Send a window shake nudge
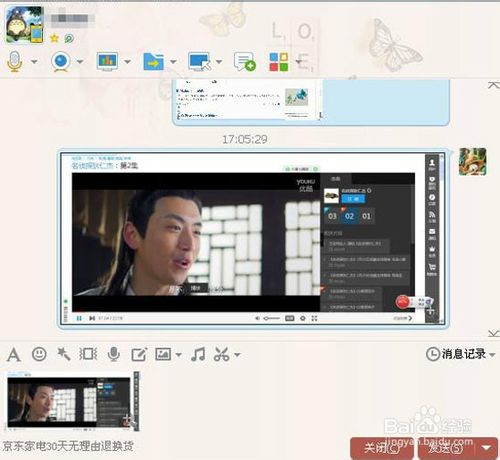The height and width of the screenshot is (460, 500). pyautogui.click(x=88, y=354)
